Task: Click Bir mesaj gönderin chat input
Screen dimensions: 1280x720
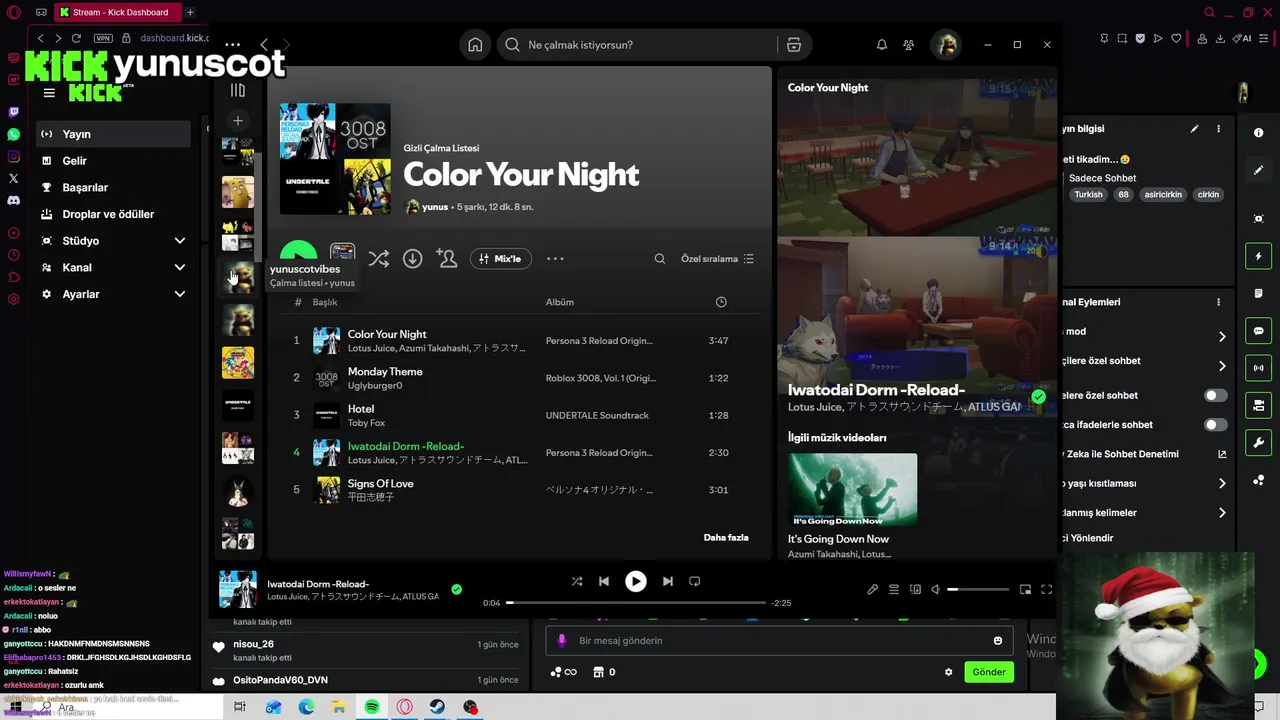Action: click(x=780, y=641)
